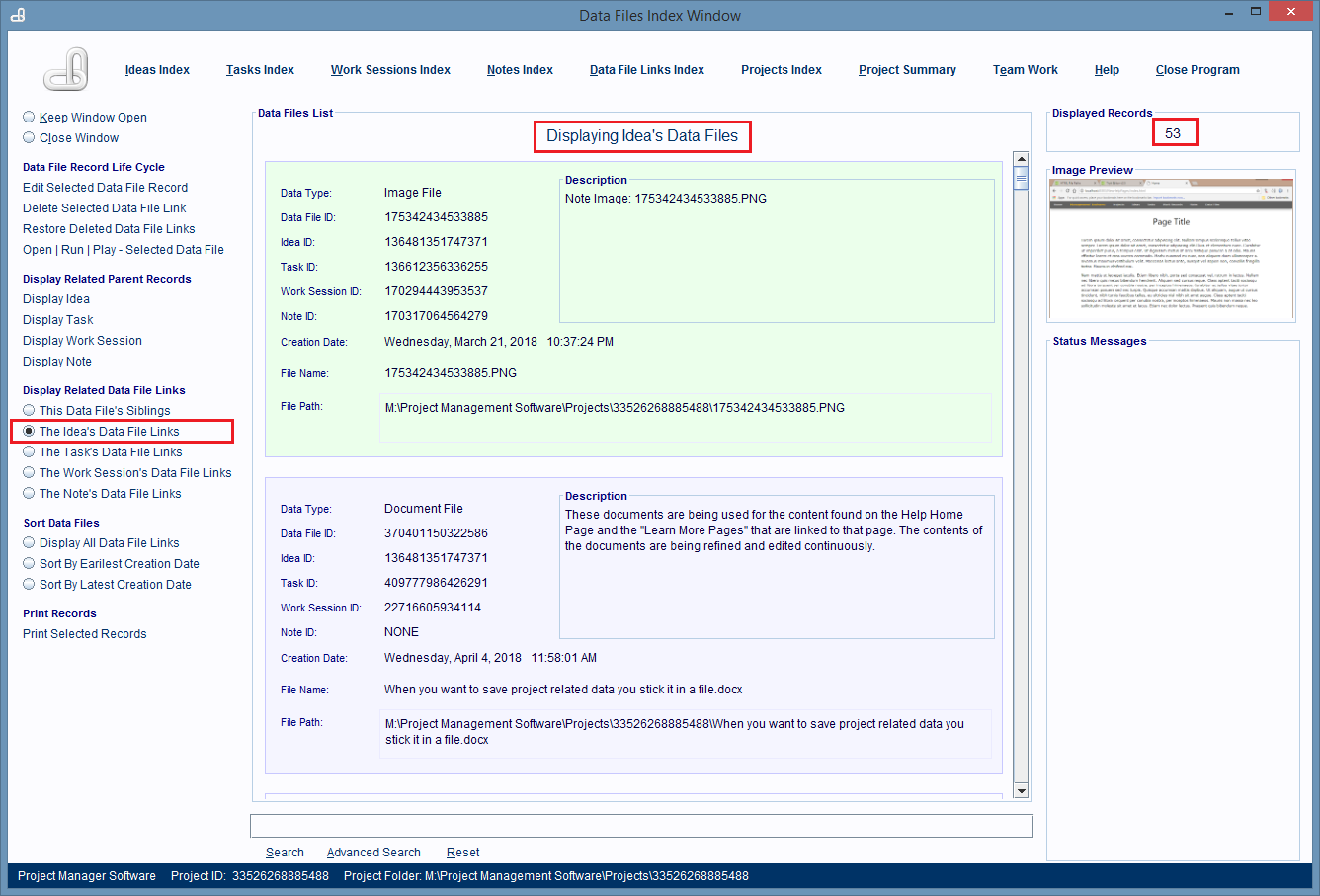Click the paperclip logo icon

(x=67, y=69)
